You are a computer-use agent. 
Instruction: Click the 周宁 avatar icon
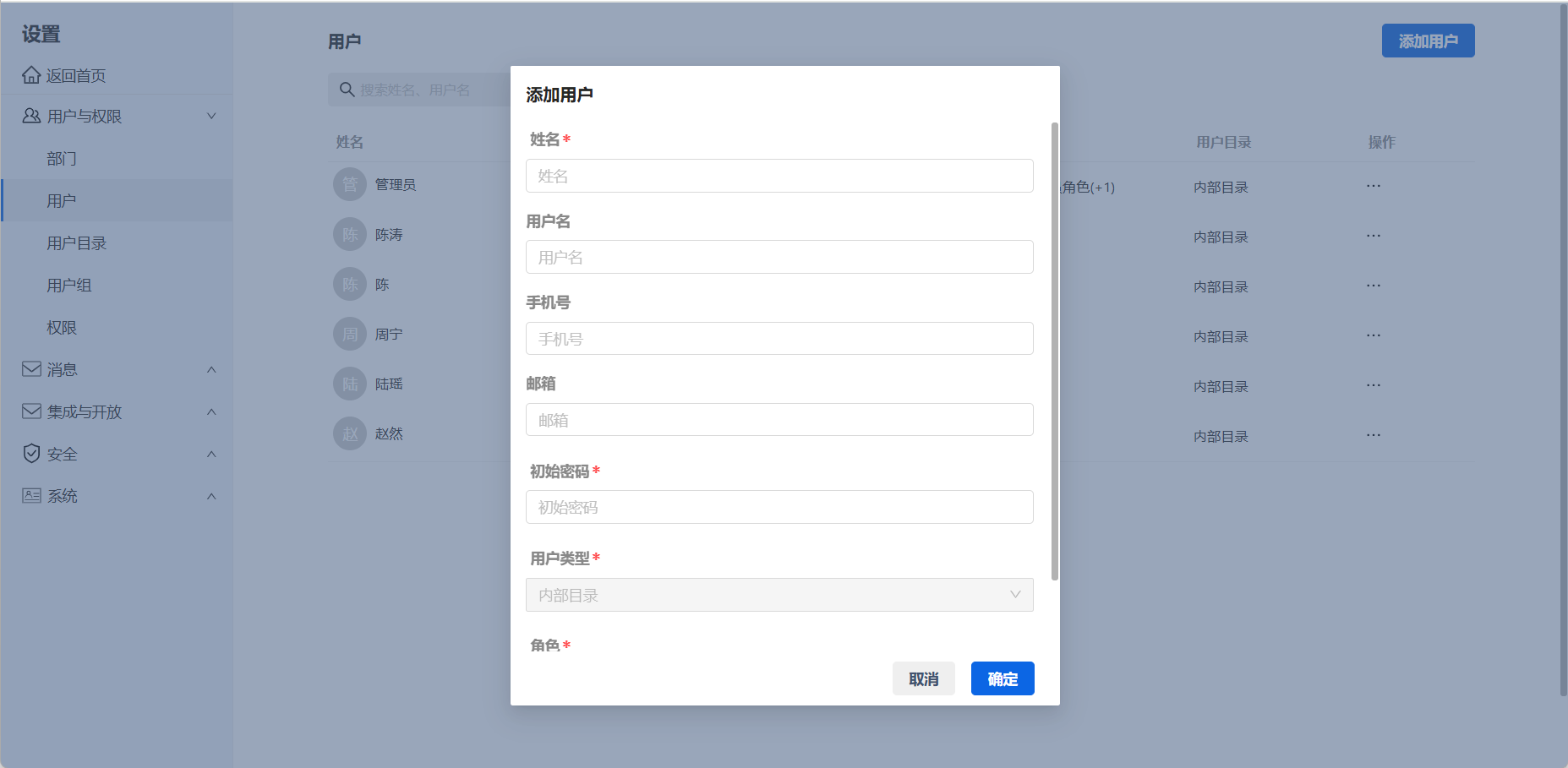350,334
